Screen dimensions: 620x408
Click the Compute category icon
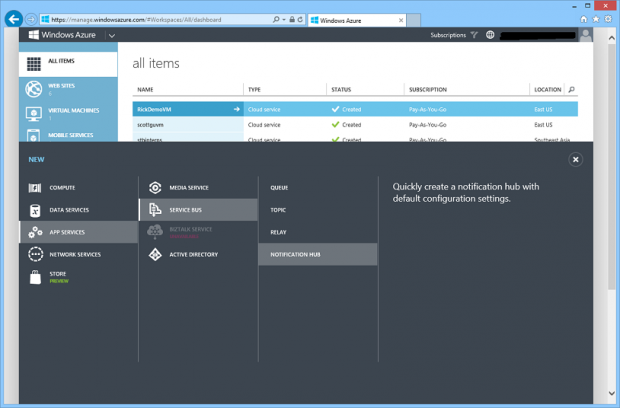tap(35, 188)
